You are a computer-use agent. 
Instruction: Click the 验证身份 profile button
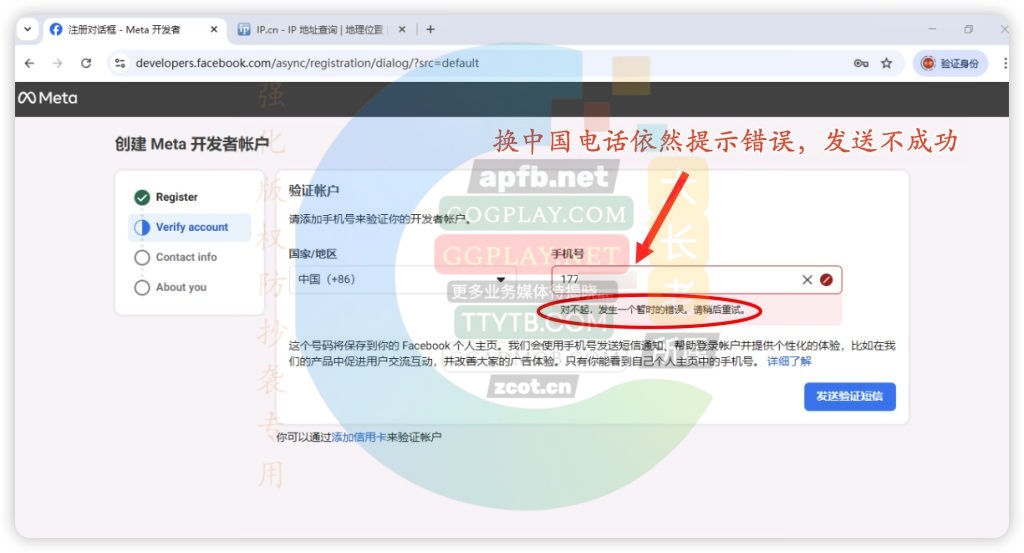951,63
